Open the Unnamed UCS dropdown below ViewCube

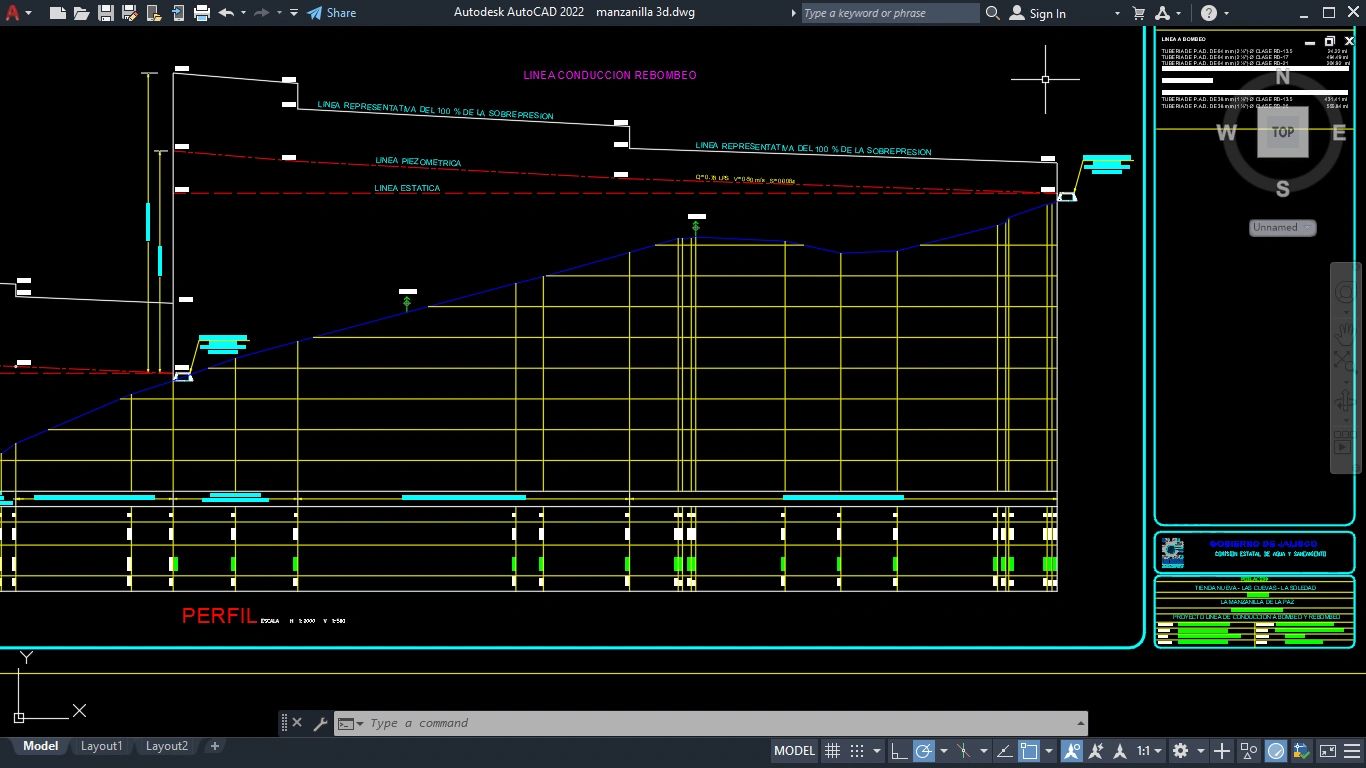[1282, 228]
